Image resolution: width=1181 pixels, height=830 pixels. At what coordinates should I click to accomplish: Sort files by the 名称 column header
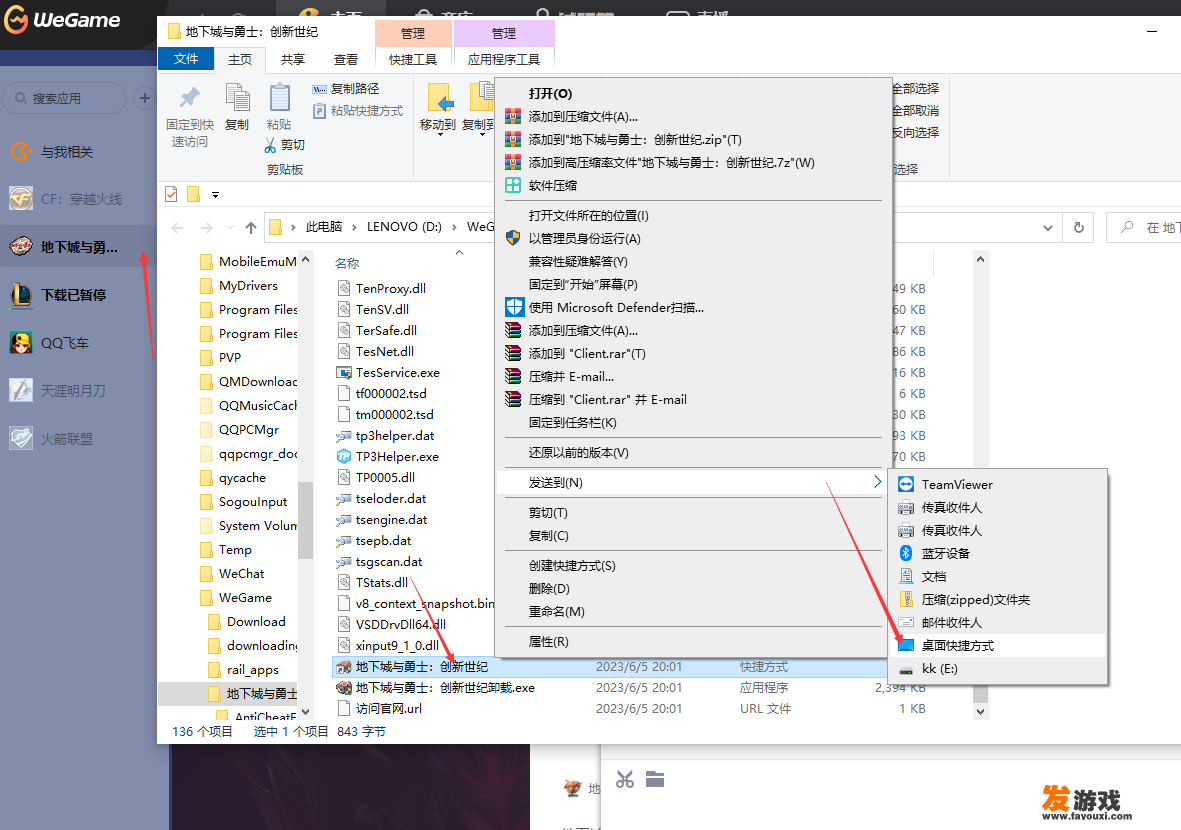[347, 264]
